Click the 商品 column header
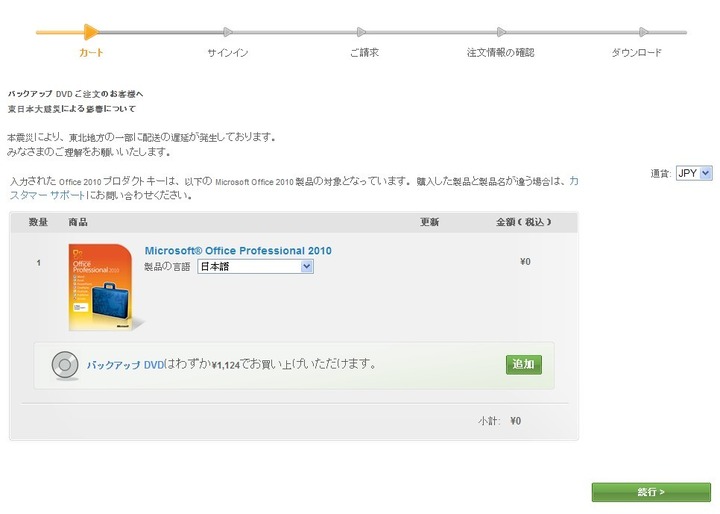This screenshot has height=514, width=720. pyautogui.click(x=78, y=222)
